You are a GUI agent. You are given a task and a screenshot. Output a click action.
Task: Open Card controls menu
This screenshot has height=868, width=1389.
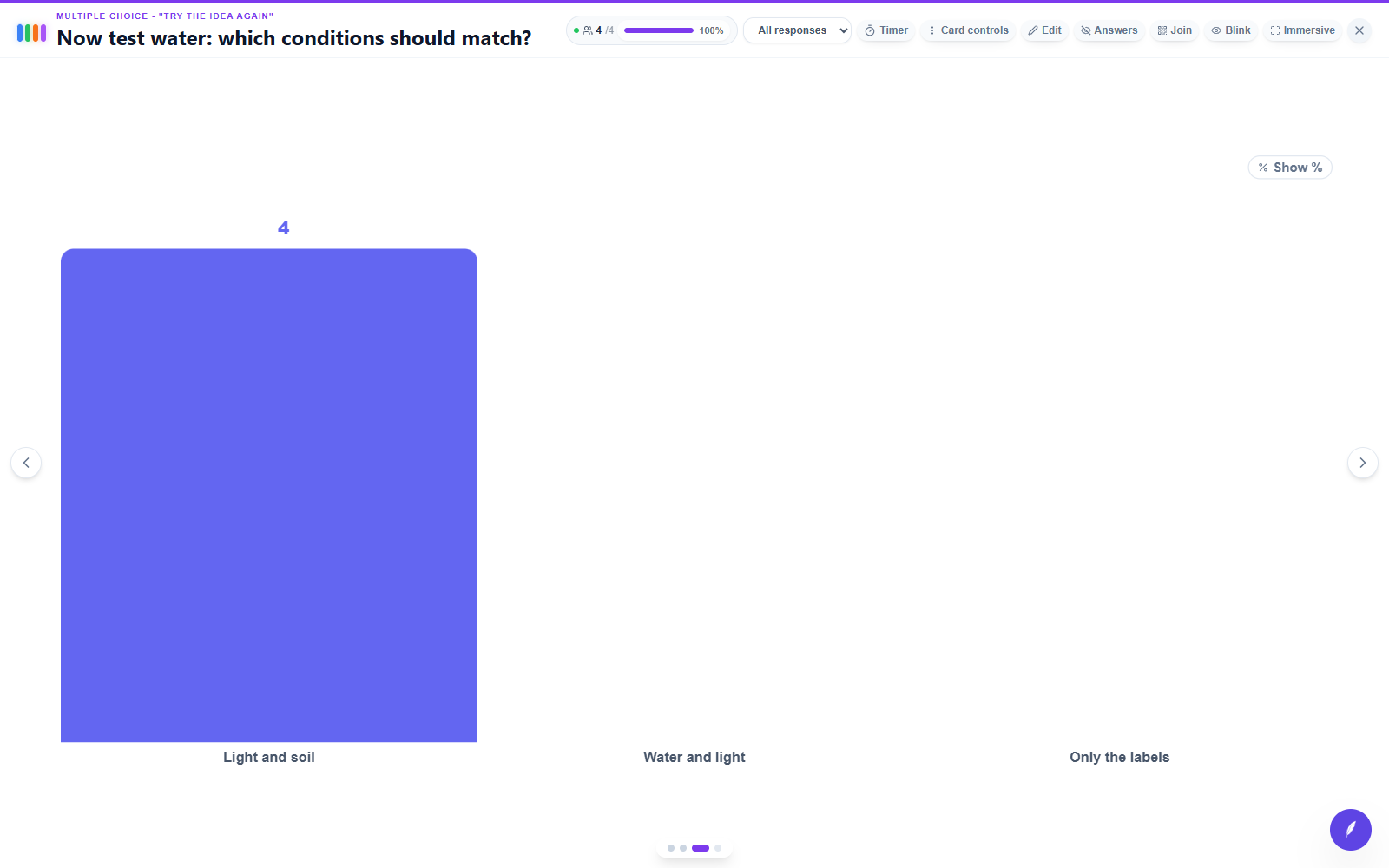pos(968,30)
